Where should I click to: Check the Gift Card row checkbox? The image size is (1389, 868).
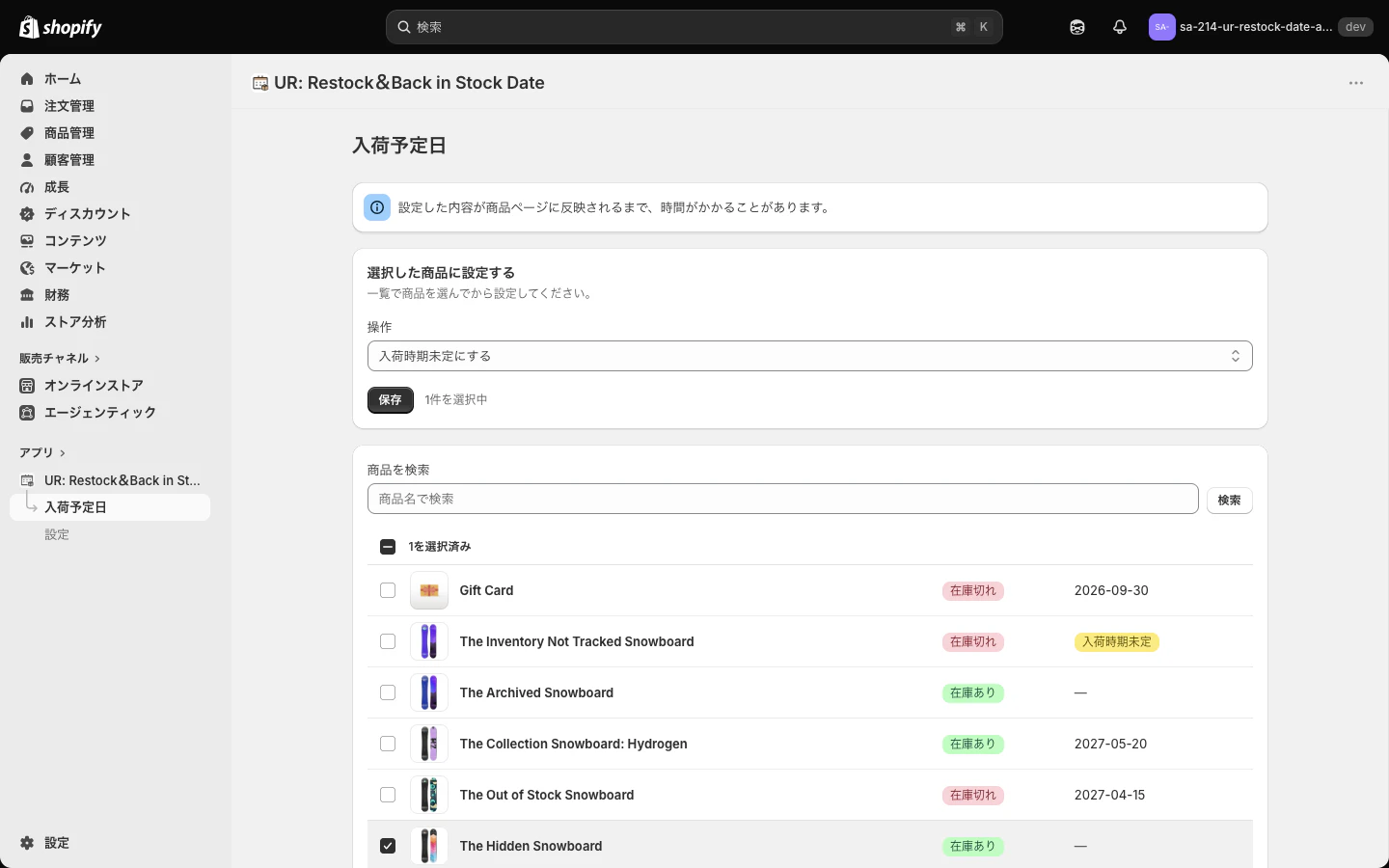(x=388, y=590)
